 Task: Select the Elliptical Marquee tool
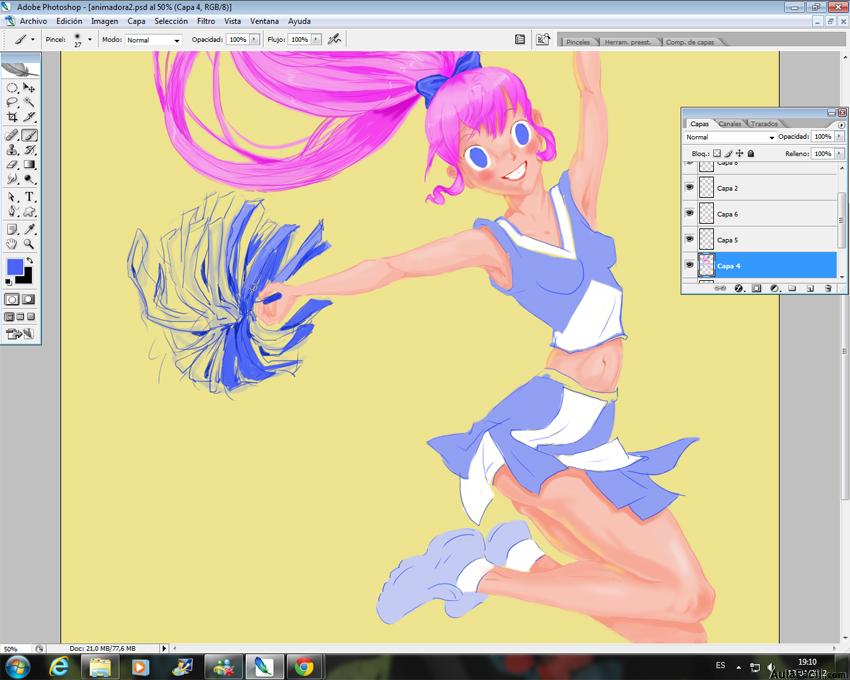pos(12,88)
